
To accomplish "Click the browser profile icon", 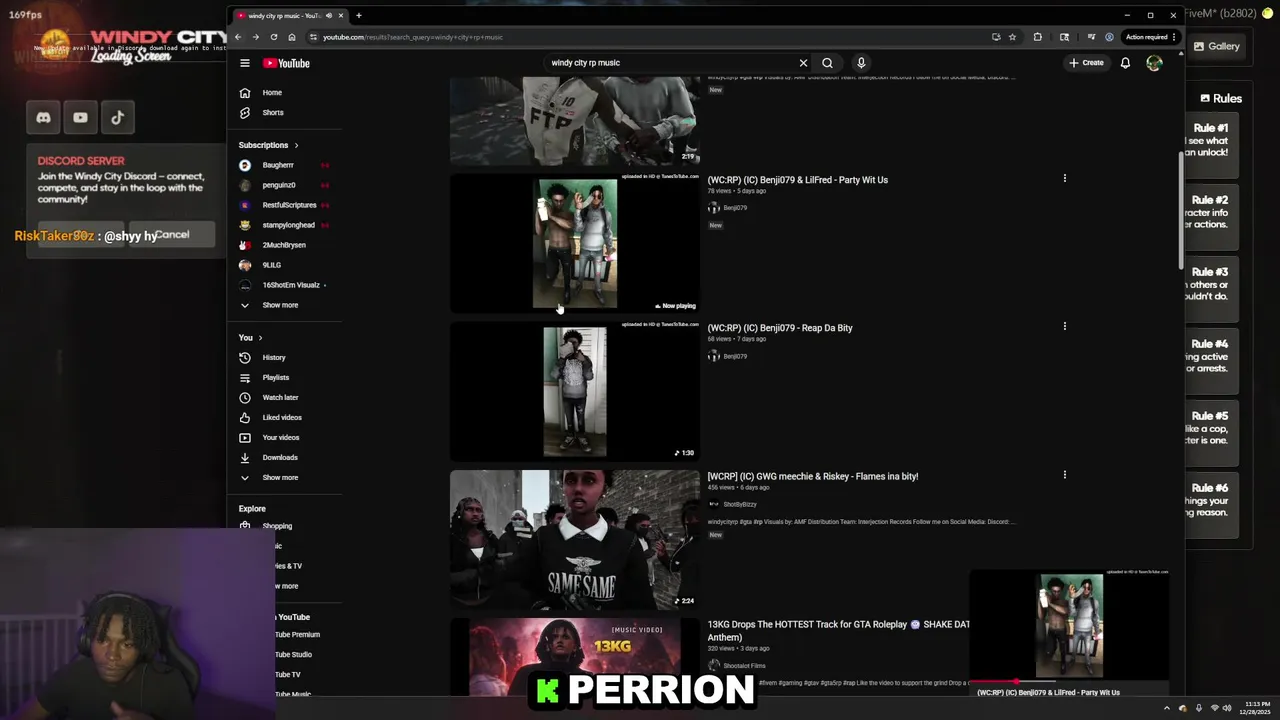I will pos(1109,37).
